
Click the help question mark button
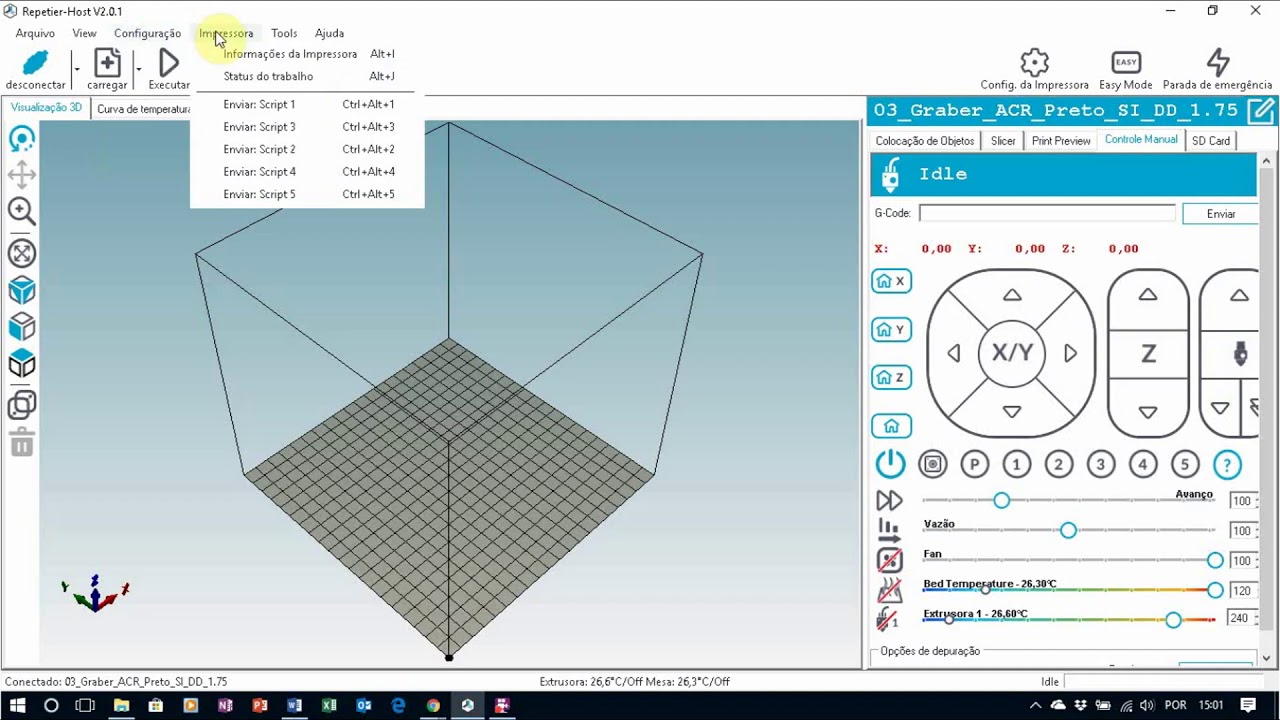tap(1227, 464)
